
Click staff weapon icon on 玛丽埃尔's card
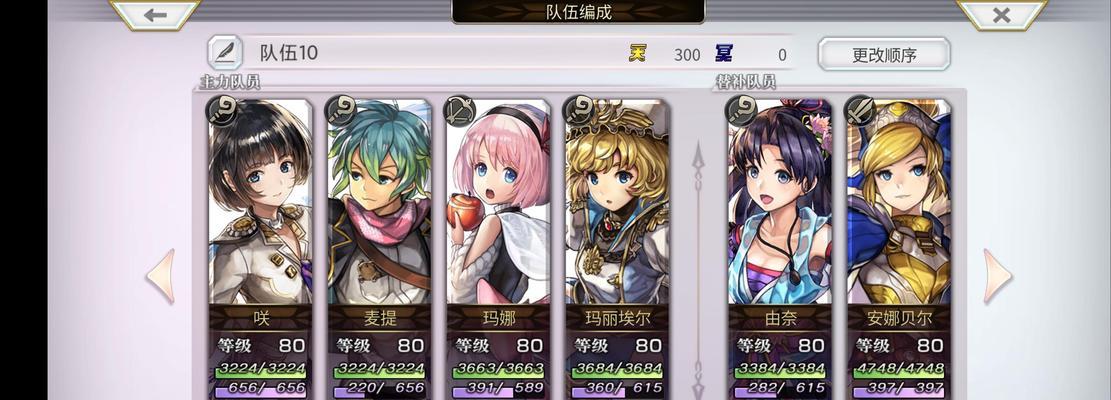(x=579, y=110)
